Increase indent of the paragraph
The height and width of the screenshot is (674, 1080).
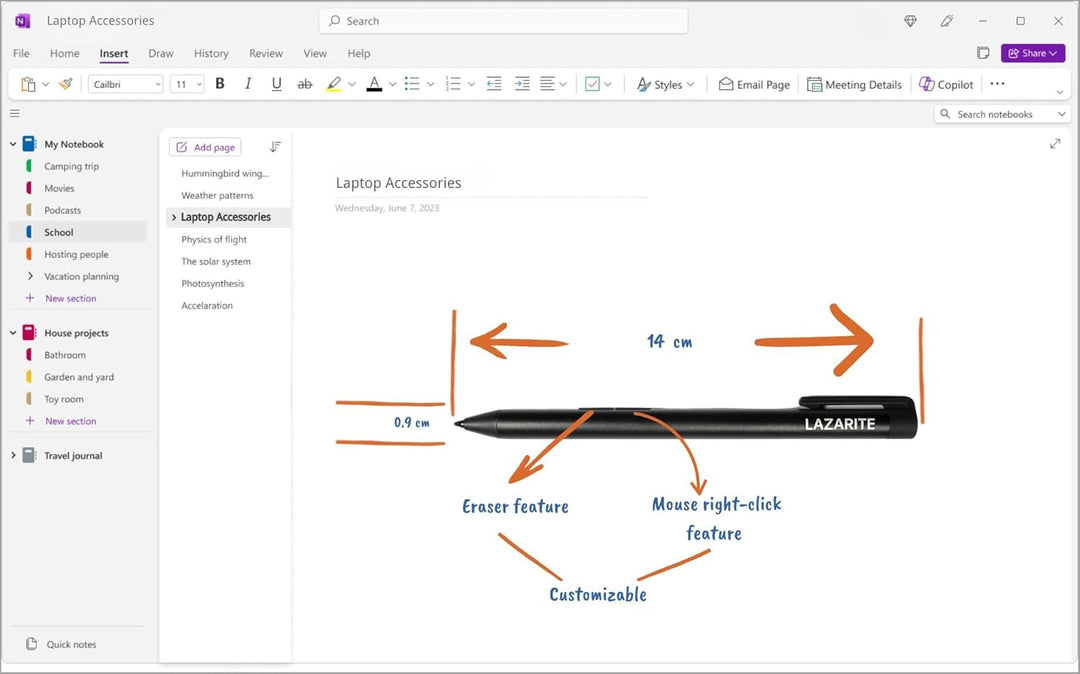pyautogui.click(x=521, y=85)
